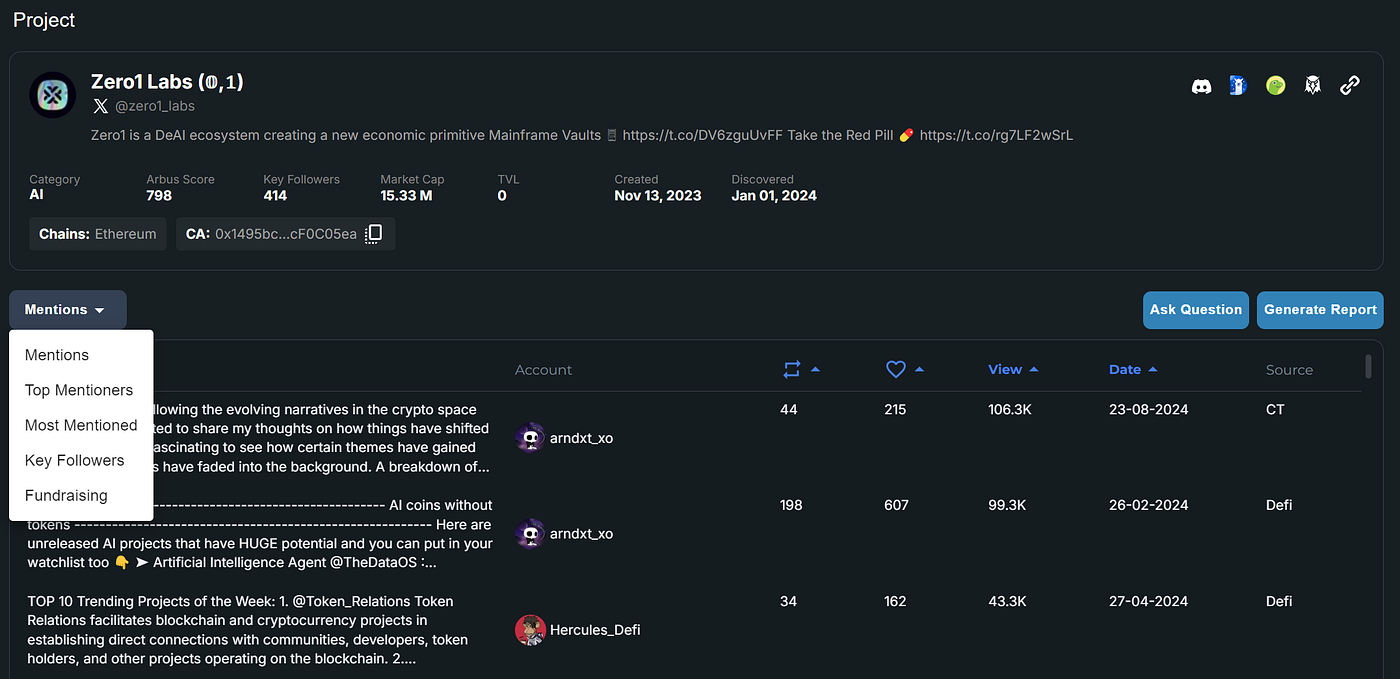Click the Market Cap value 15.33 M
Screen dimensions: 1400x679
pyautogui.click(x=406, y=196)
